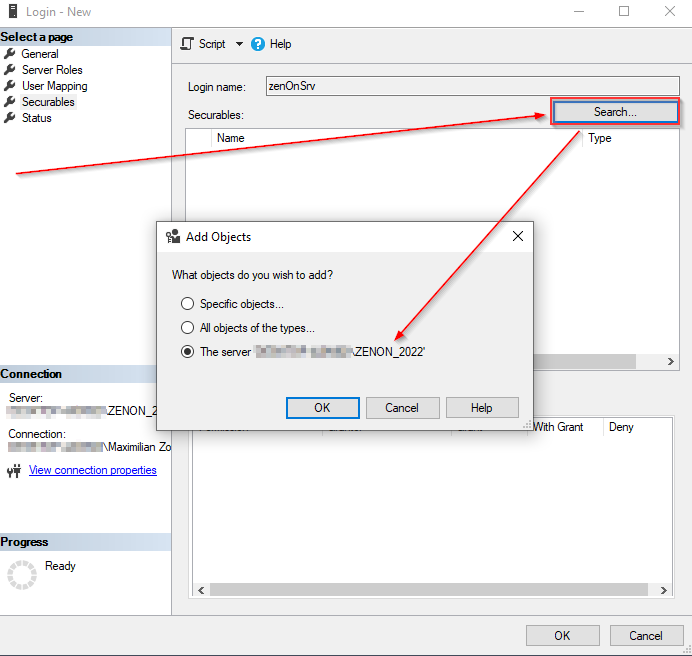692x656 pixels.
Task: Click the connection properties icon
Action: click(x=14, y=471)
